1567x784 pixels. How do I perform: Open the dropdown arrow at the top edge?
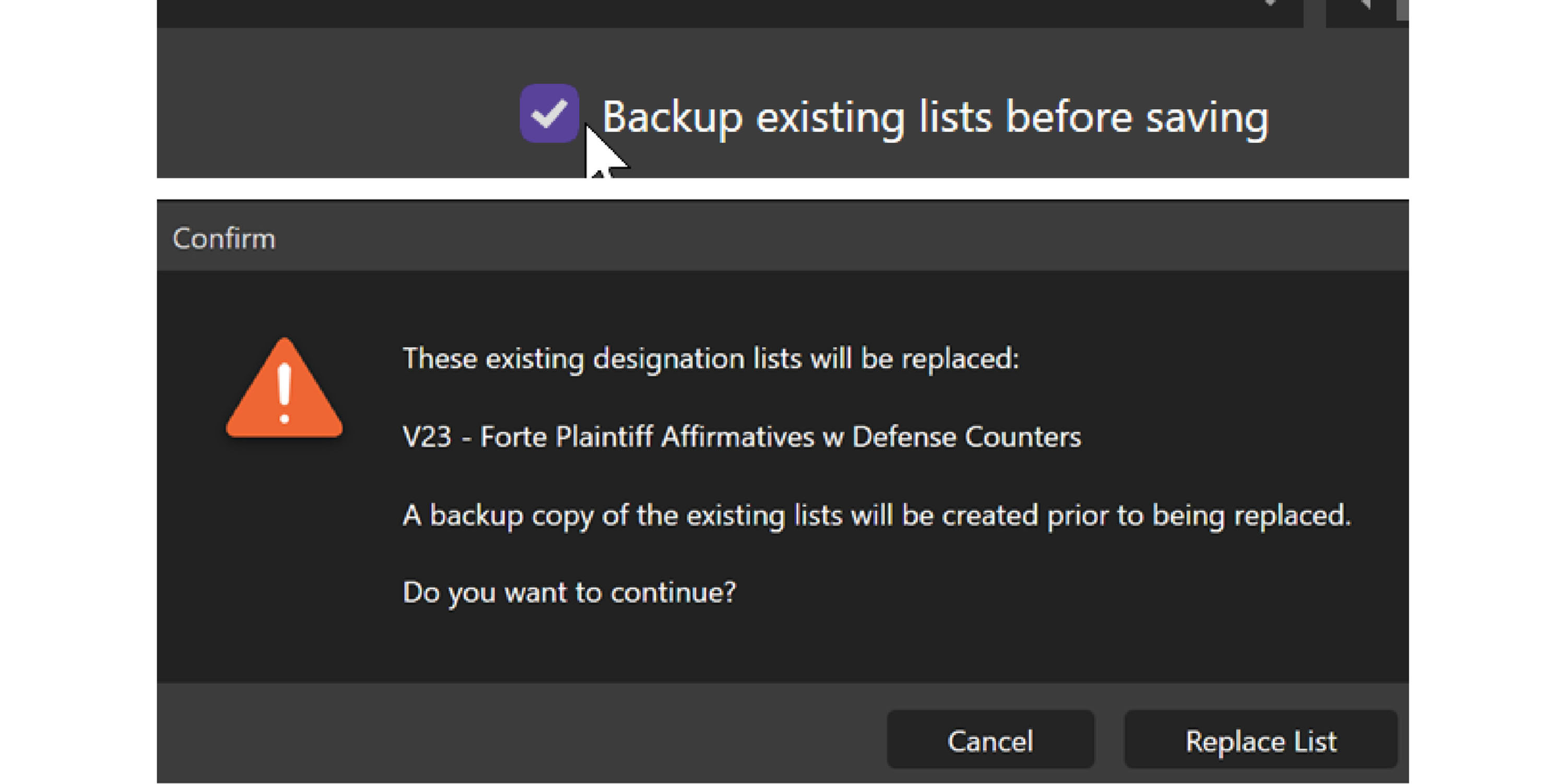point(1269,4)
